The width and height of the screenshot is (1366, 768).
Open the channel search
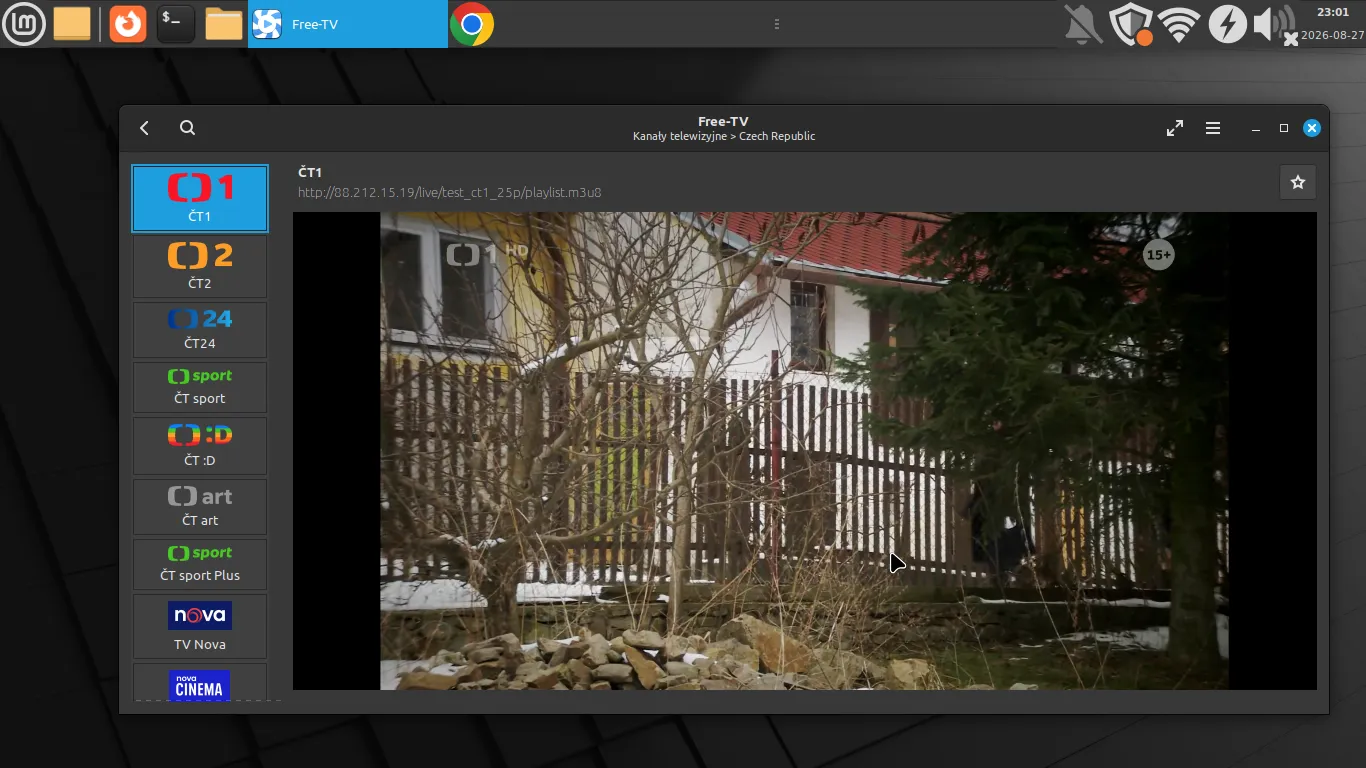[187, 128]
